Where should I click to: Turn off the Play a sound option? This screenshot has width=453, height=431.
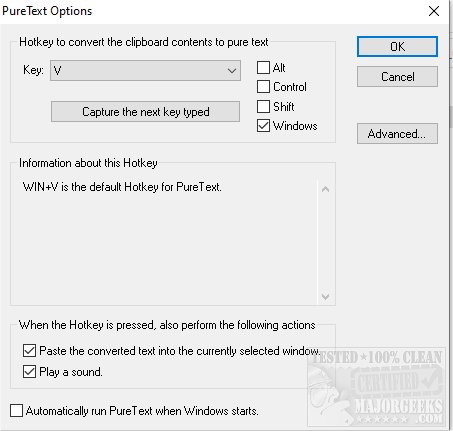tap(29, 371)
